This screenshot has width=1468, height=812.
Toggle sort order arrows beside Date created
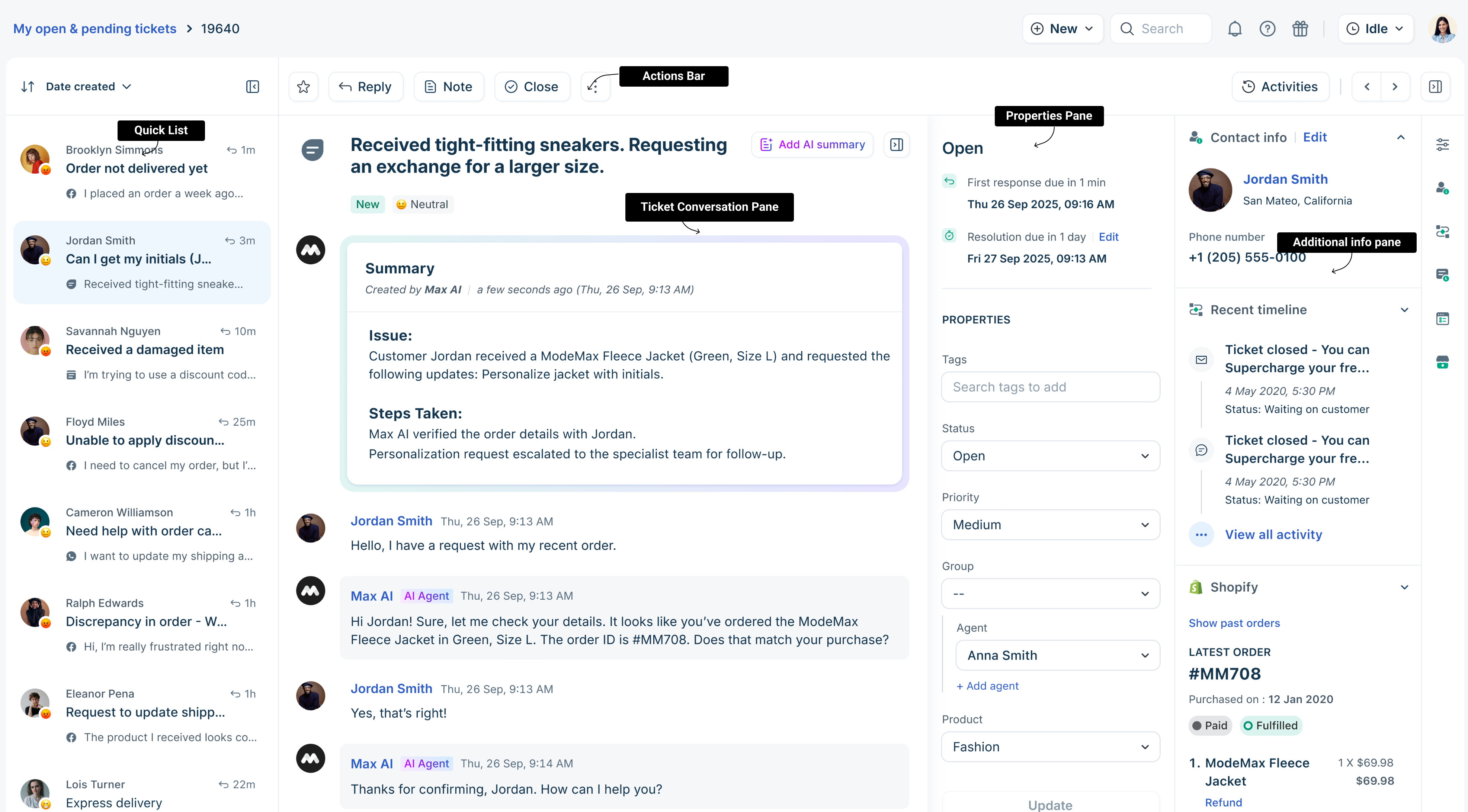click(x=28, y=87)
